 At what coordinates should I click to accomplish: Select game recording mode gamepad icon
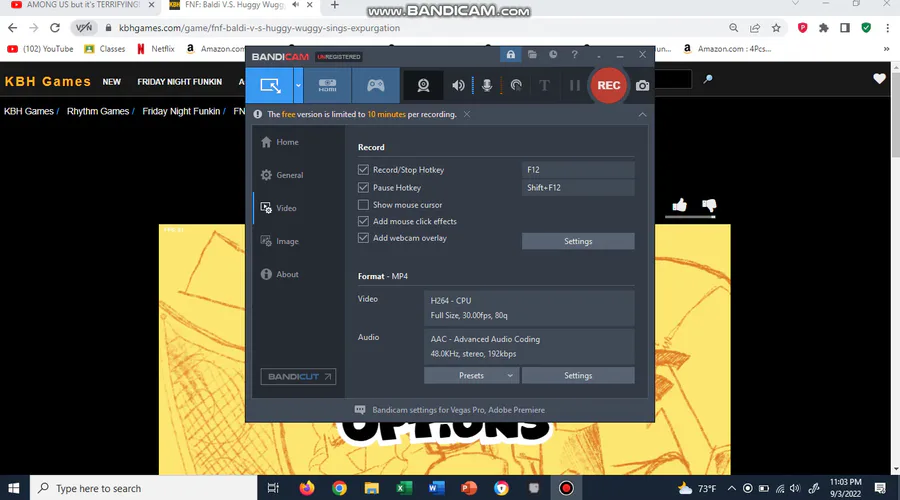[375, 86]
